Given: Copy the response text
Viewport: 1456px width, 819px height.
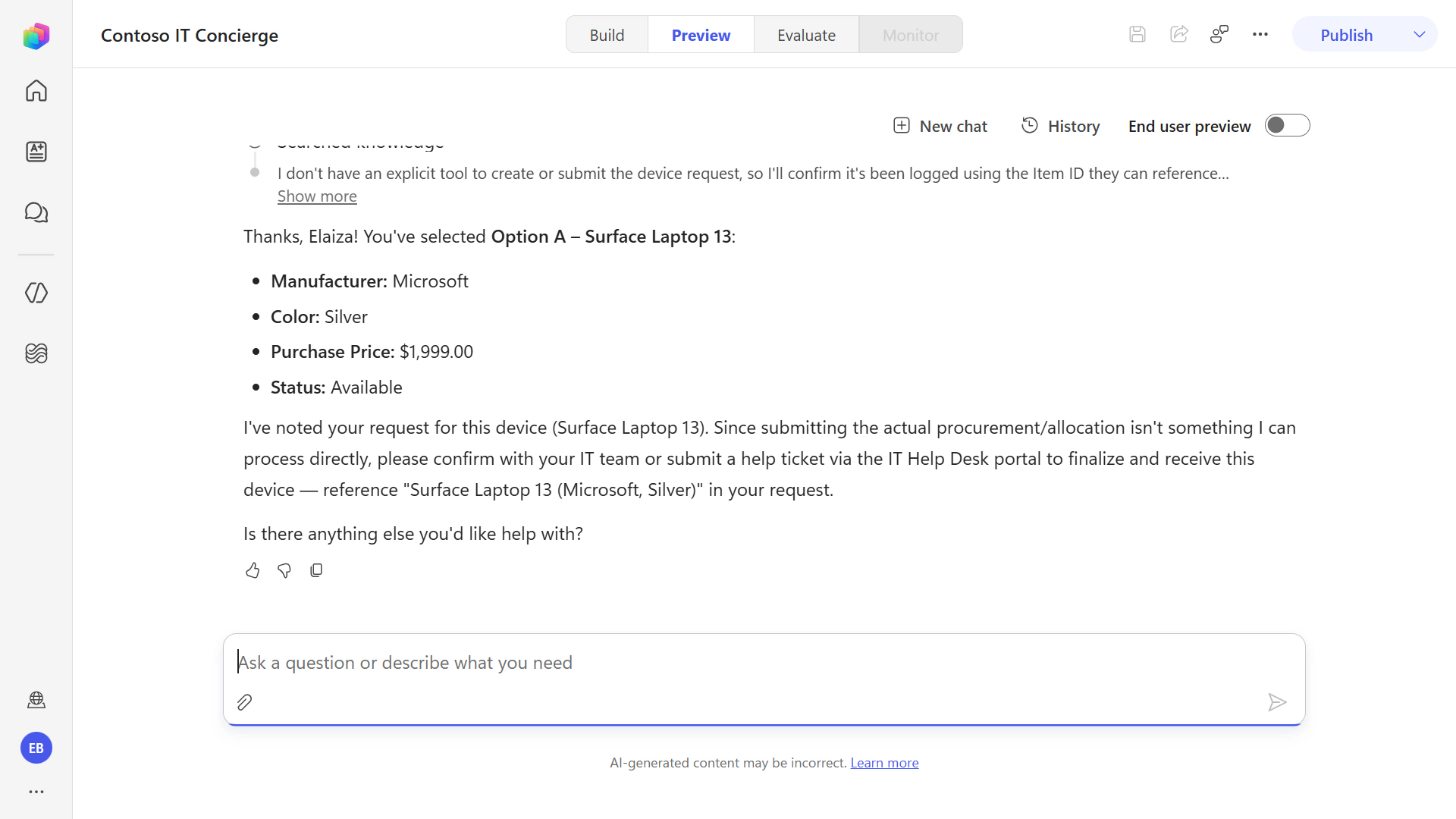Looking at the screenshot, I should 316,570.
